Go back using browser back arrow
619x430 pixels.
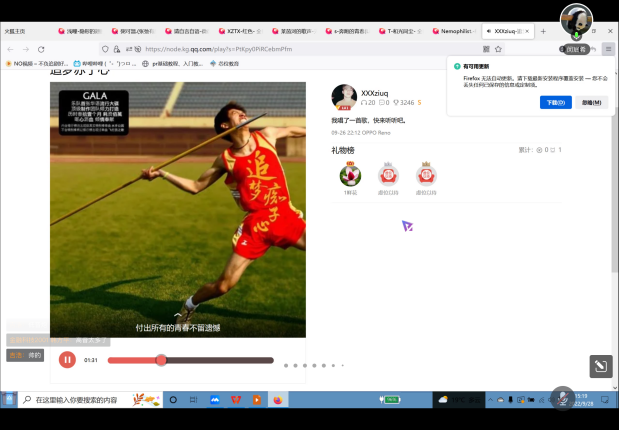[x=9, y=48]
